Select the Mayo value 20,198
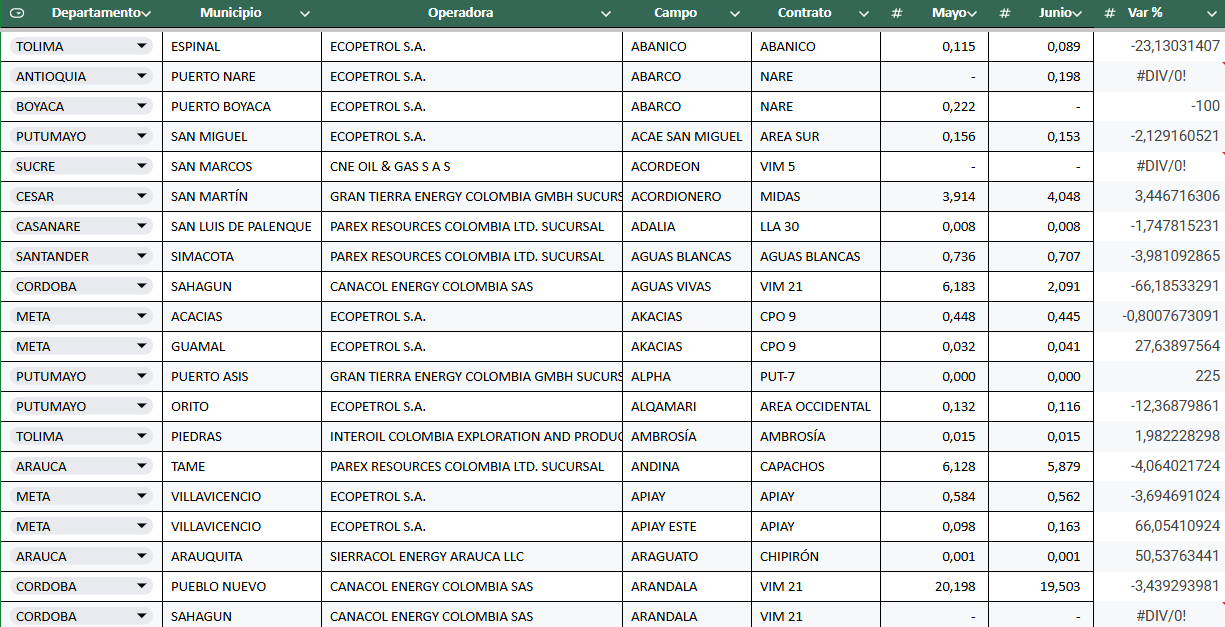The width and height of the screenshot is (1225, 627). click(x=934, y=587)
